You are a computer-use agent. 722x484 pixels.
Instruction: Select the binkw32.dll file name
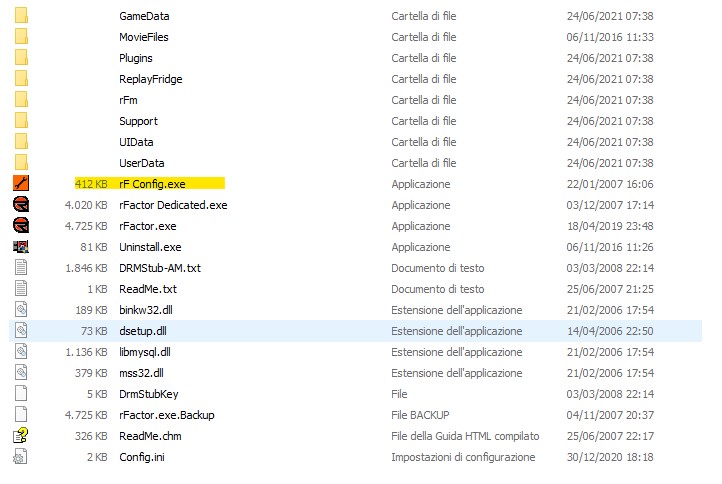coord(146,310)
